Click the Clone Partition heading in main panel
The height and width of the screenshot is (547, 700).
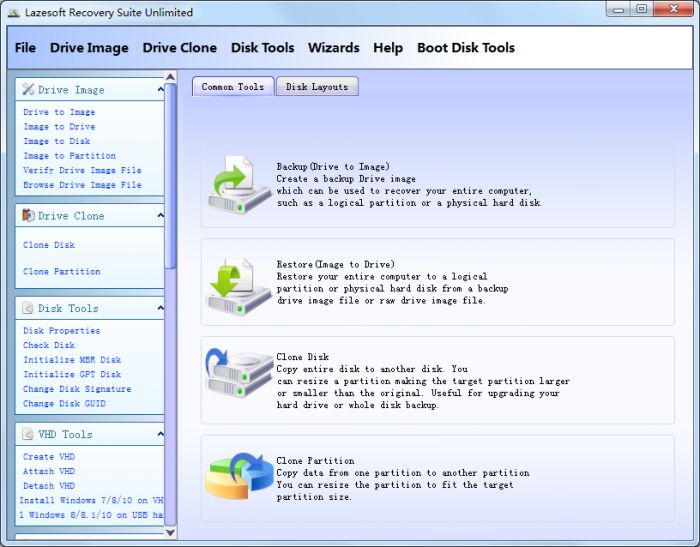[315, 460]
